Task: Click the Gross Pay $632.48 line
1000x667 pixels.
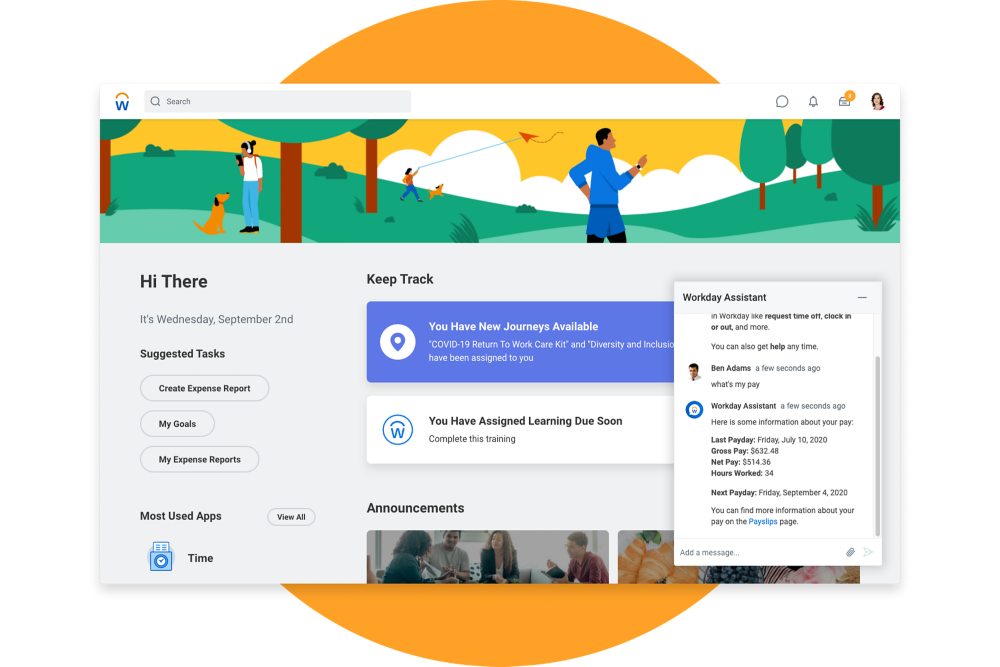Action: (745, 451)
